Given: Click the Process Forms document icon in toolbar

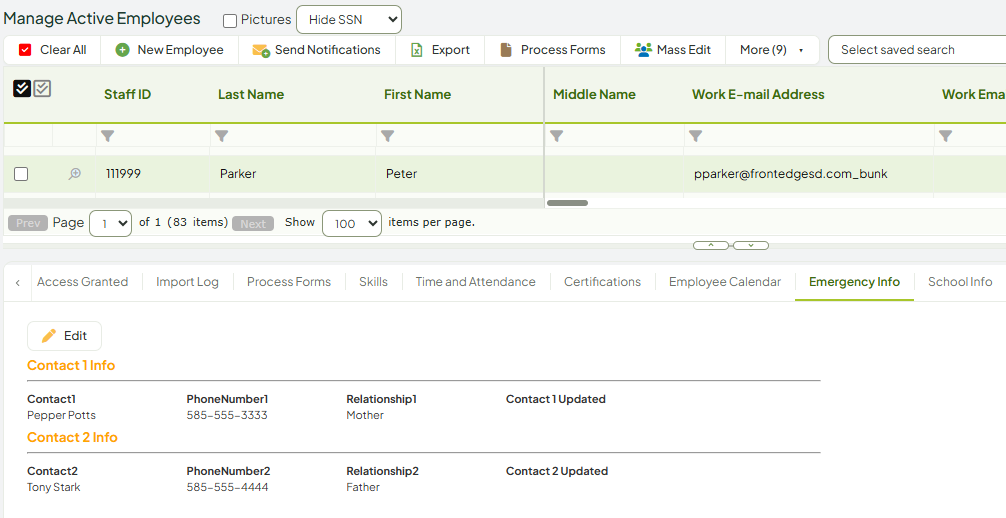Looking at the screenshot, I should point(506,50).
